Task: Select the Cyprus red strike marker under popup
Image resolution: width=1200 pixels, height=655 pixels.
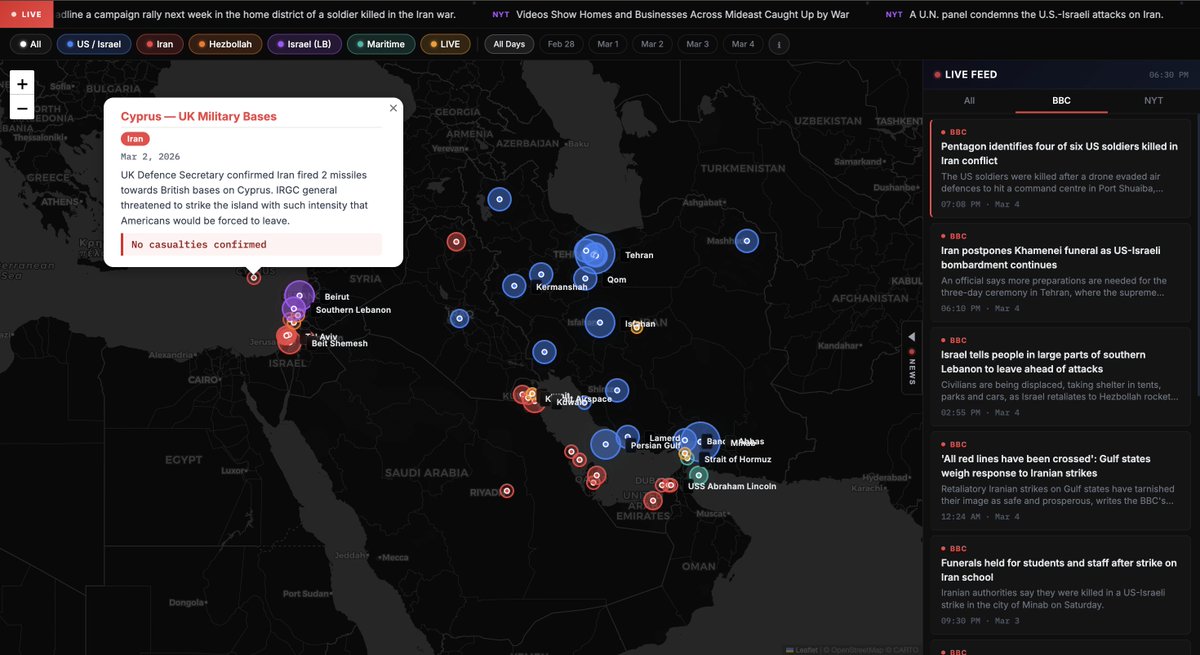Action: 254,277
